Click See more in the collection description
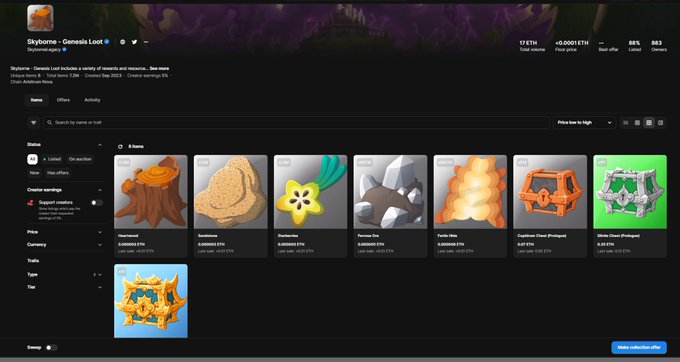Screen dimensions: 680x362 (160, 68)
